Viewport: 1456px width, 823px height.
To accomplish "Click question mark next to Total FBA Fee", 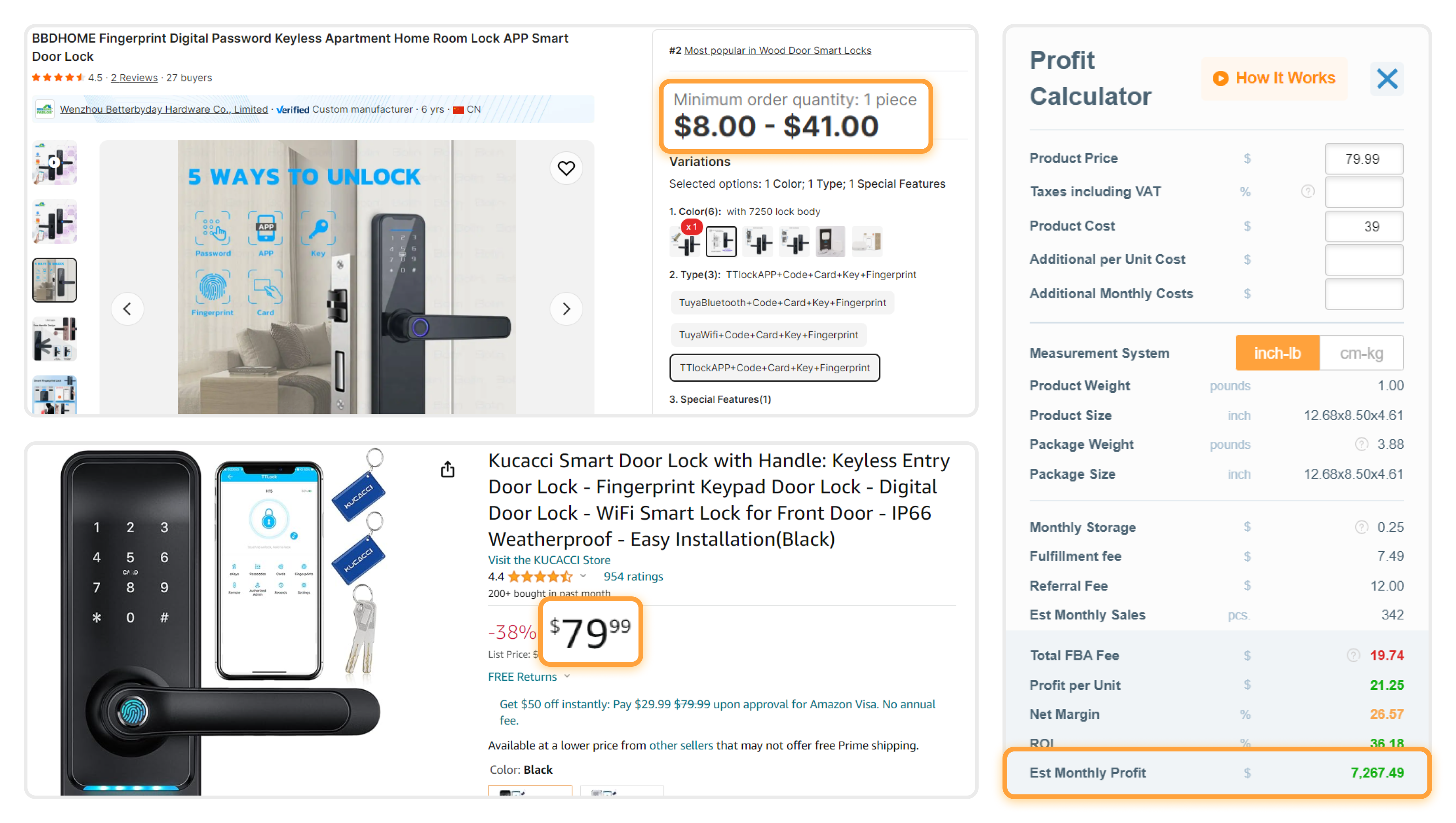I will [x=1354, y=655].
